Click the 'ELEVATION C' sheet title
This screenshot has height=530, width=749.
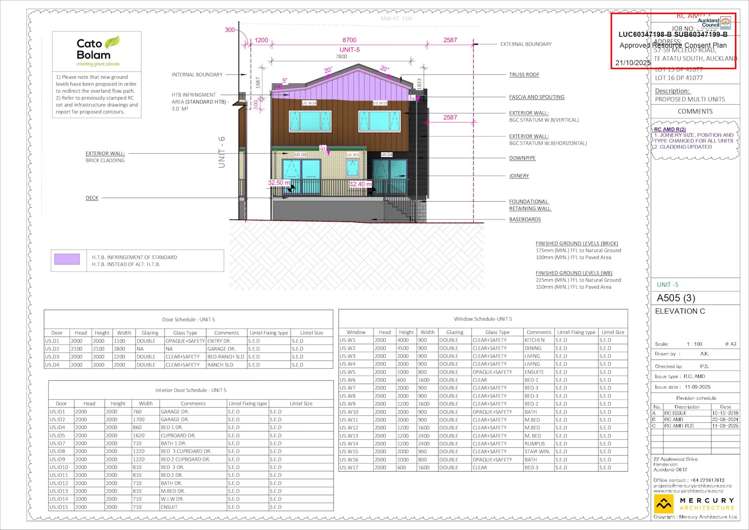680,311
